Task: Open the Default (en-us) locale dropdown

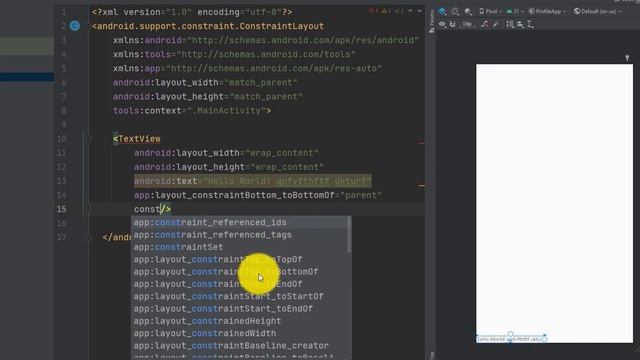Action: point(598,11)
